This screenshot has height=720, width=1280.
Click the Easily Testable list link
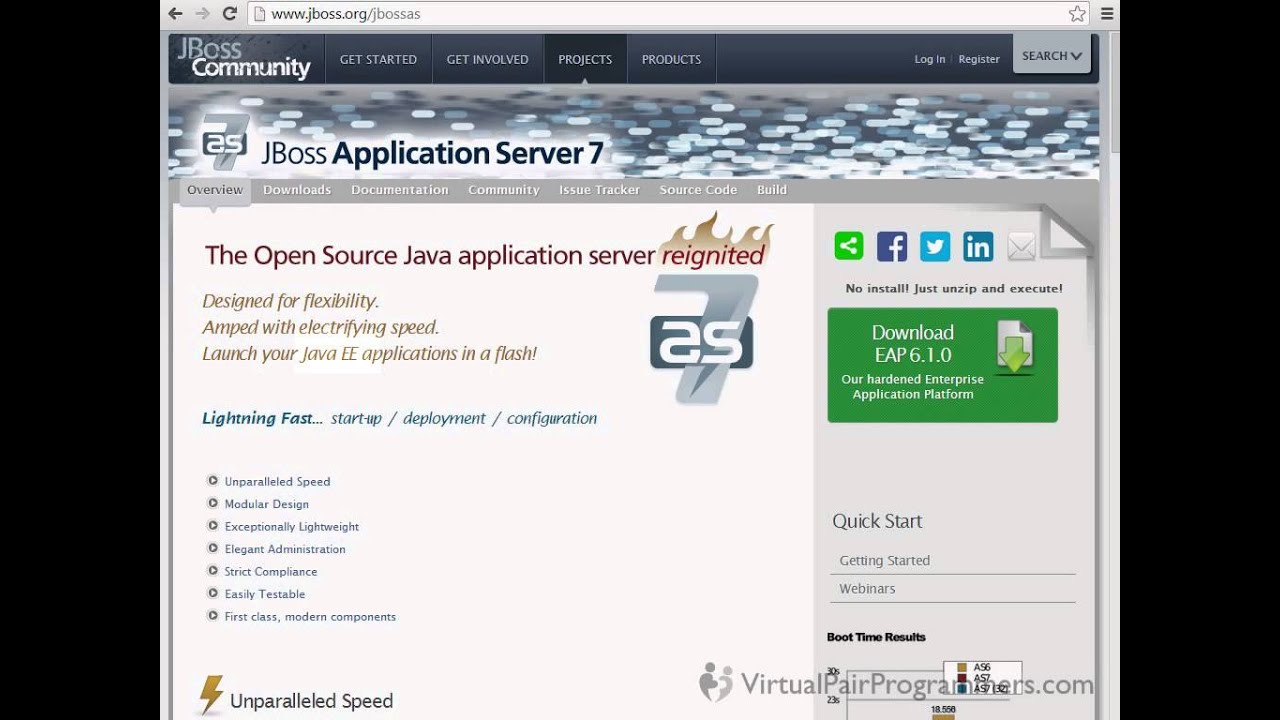click(x=265, y=594)
